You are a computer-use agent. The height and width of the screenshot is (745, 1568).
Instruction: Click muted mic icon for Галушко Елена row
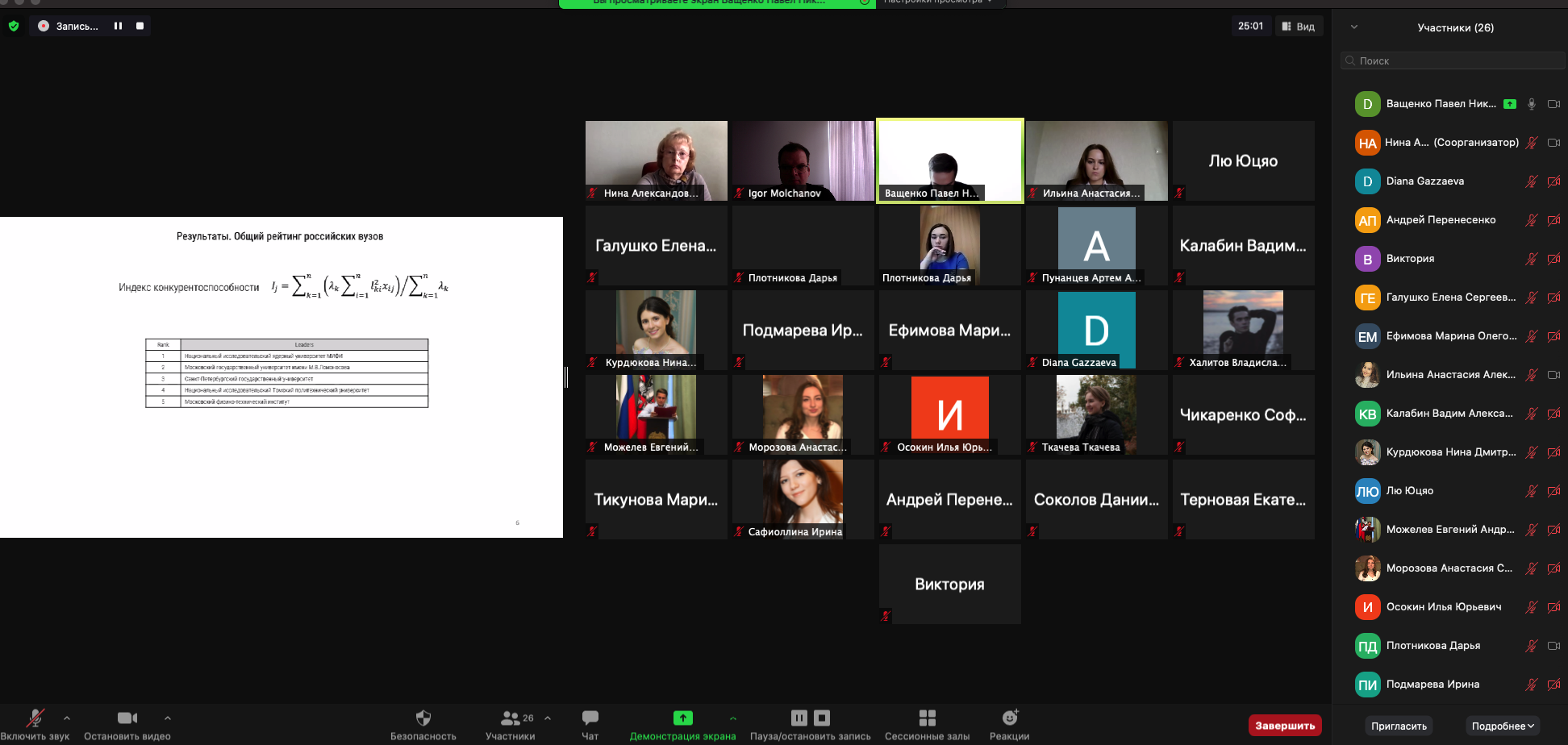click(x=1532, y=298)
